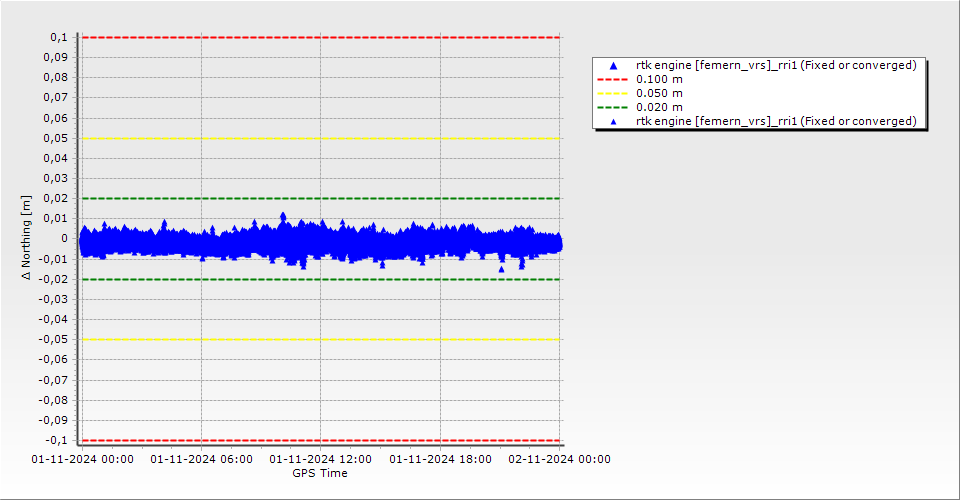
Task: Click the -0,1 tick label on the Northing axis
Action: coord(56,440)
